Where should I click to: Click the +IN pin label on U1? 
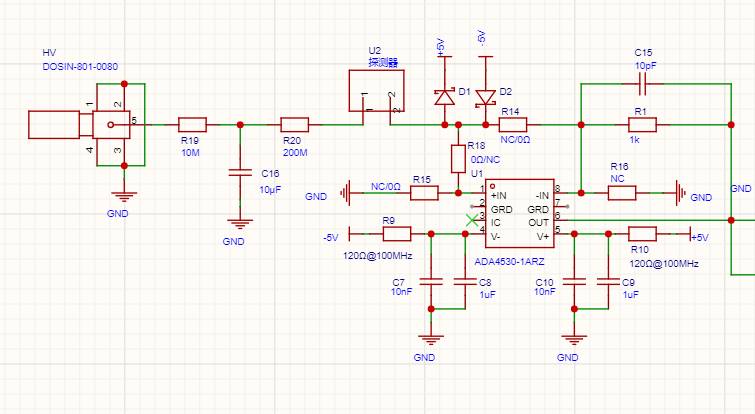(x=498, y=196)
